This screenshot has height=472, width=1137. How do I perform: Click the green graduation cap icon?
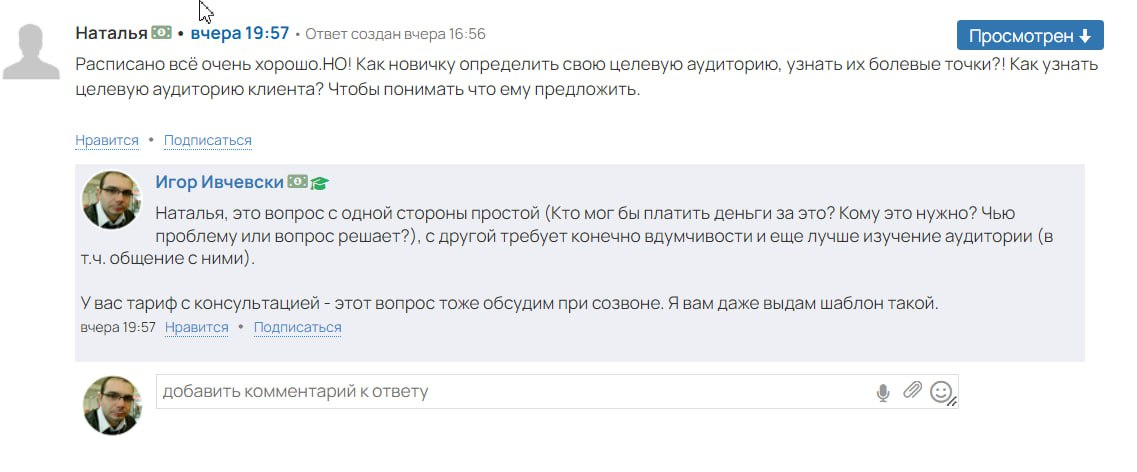pos(319,183)
